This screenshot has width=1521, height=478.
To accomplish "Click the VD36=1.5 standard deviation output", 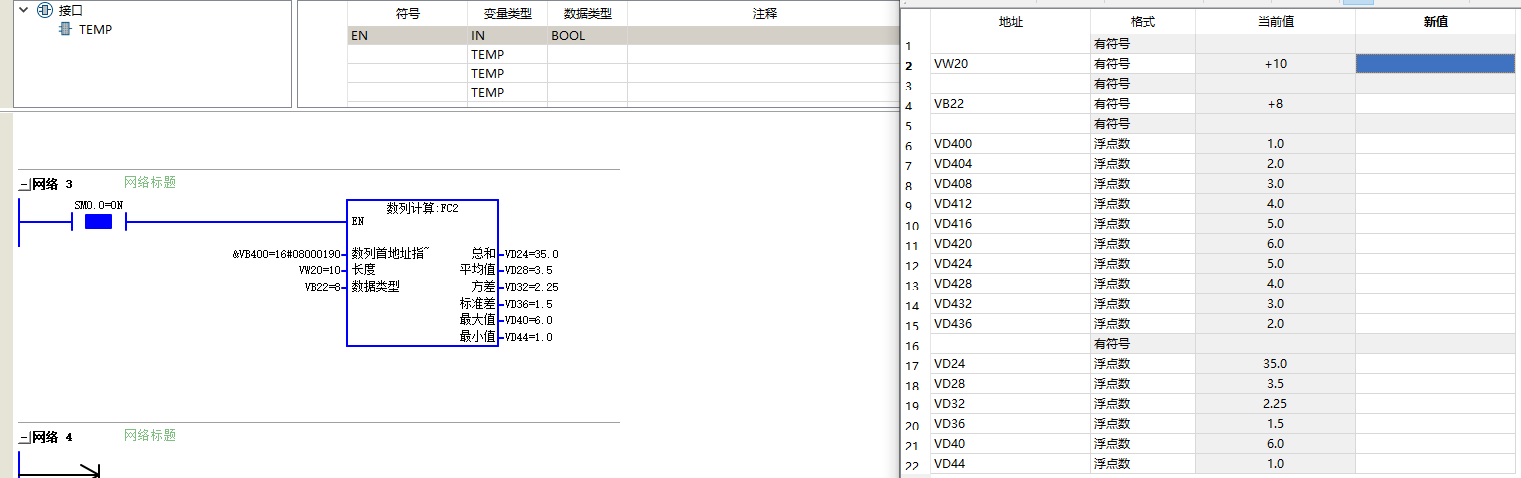I will [x=528, y=304].
